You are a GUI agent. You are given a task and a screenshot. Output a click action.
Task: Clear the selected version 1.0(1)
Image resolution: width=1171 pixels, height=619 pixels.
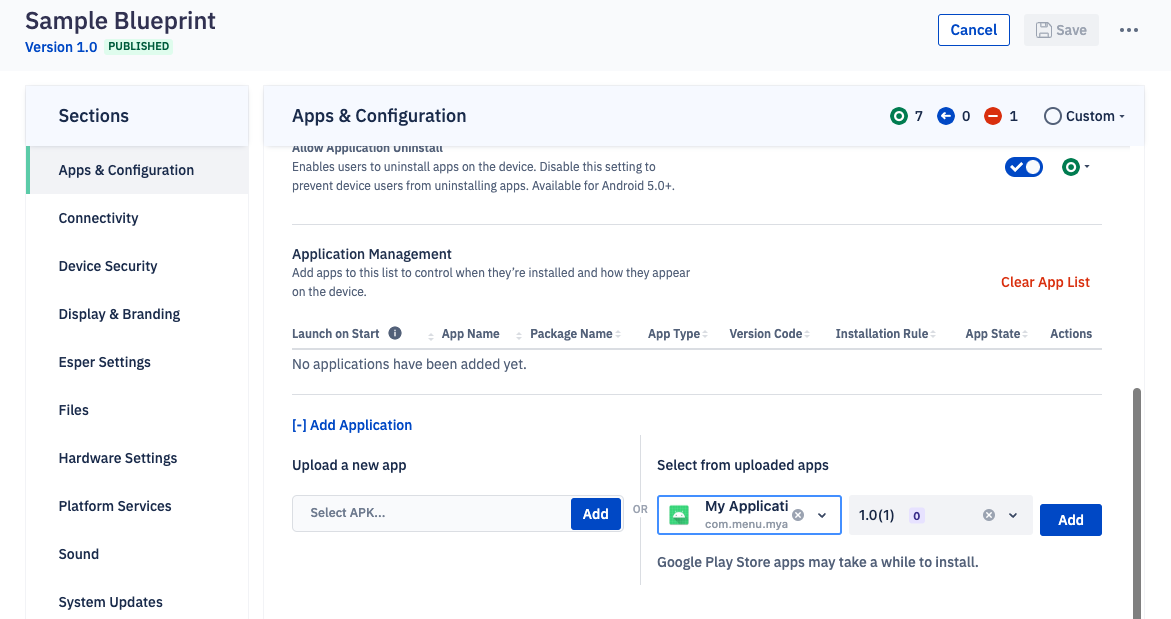tap(988, 514)
